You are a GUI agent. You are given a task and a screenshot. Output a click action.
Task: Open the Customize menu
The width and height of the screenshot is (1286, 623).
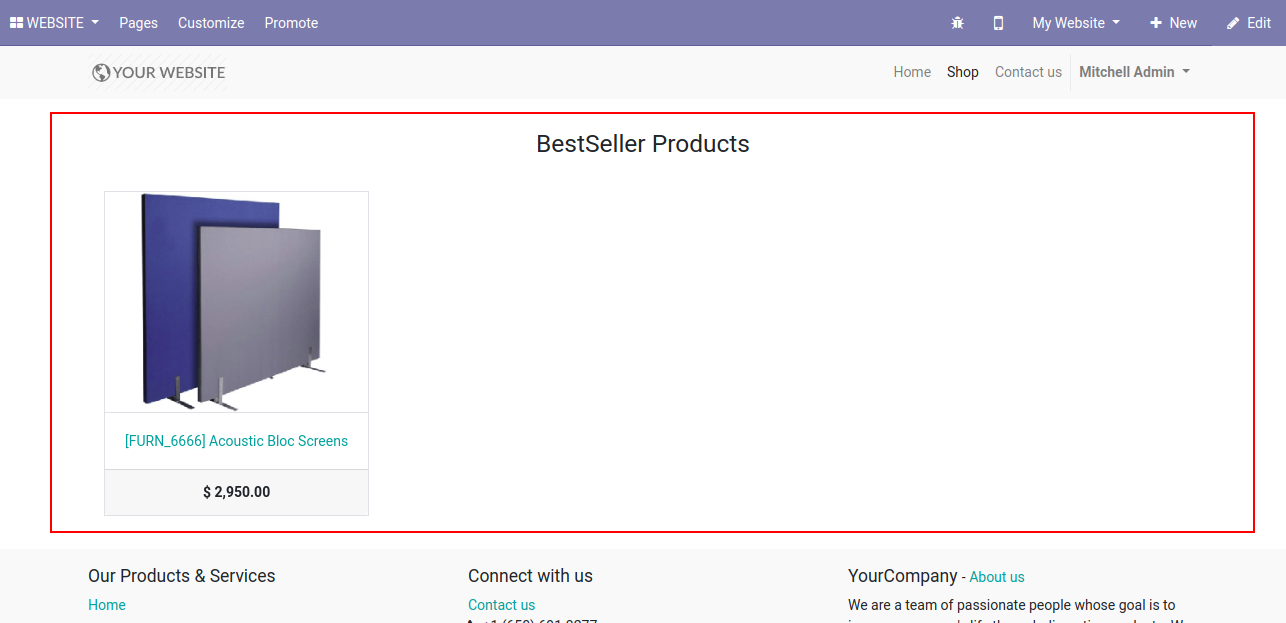pos(211,23)
